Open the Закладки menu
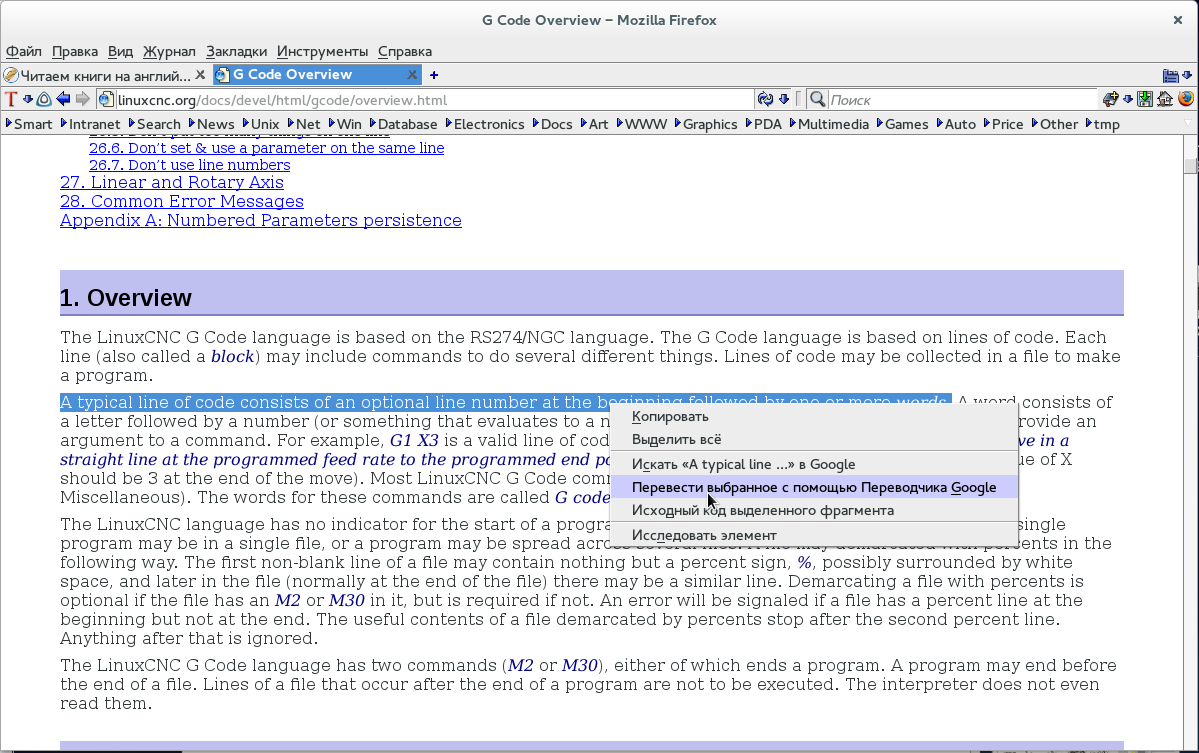Screen dimensions: 1199x753 pos(236,51)
